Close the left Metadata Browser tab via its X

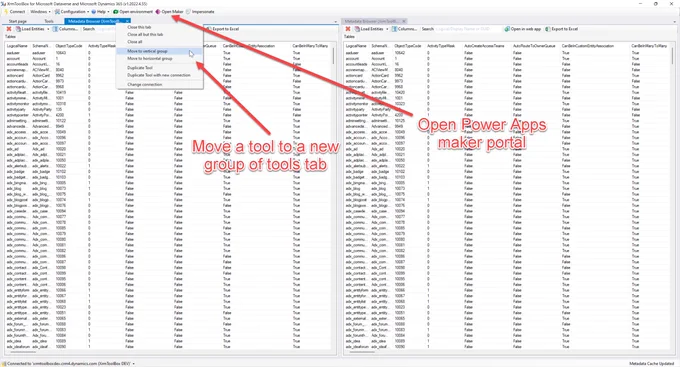pyautogui.click(x=127, y=21)
